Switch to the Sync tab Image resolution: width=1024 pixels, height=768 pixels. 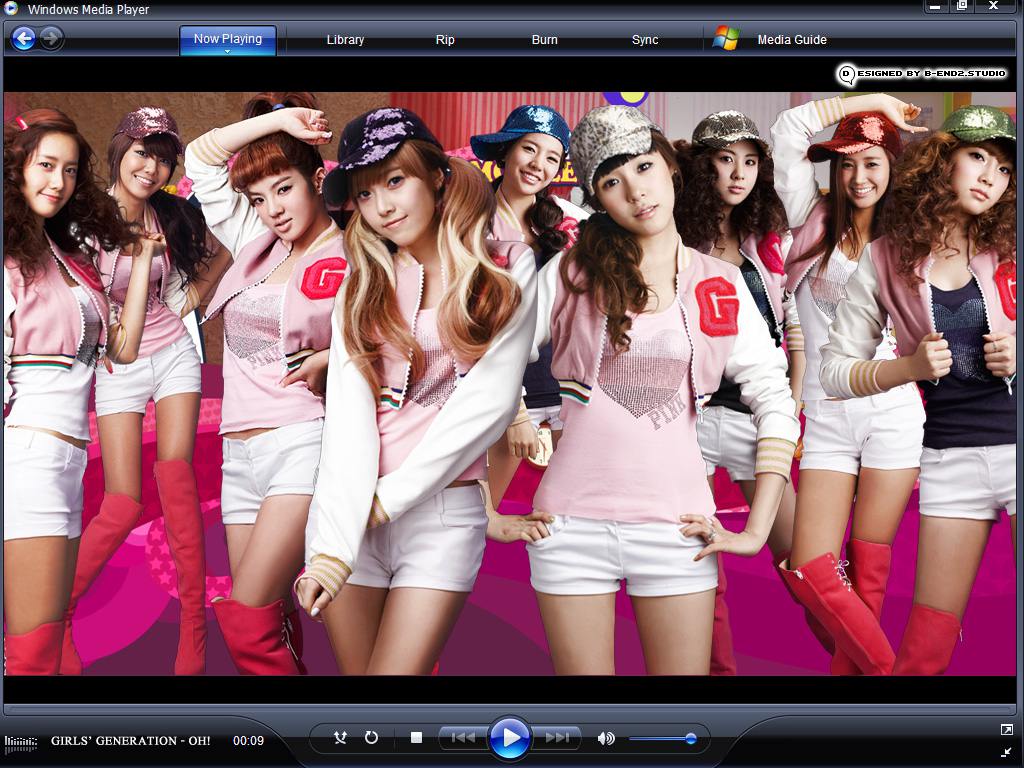645,40
